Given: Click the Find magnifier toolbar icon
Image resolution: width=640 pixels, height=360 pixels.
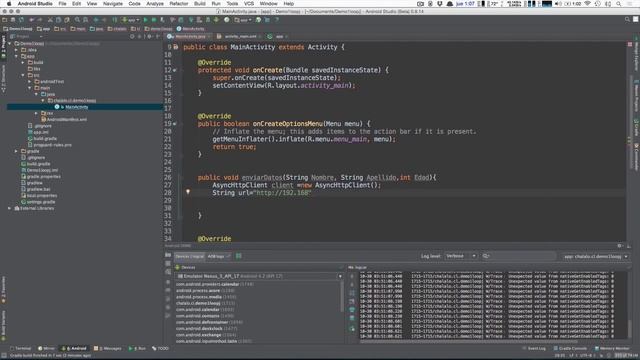Looking at the screenshot, I should tap(77, 20).
